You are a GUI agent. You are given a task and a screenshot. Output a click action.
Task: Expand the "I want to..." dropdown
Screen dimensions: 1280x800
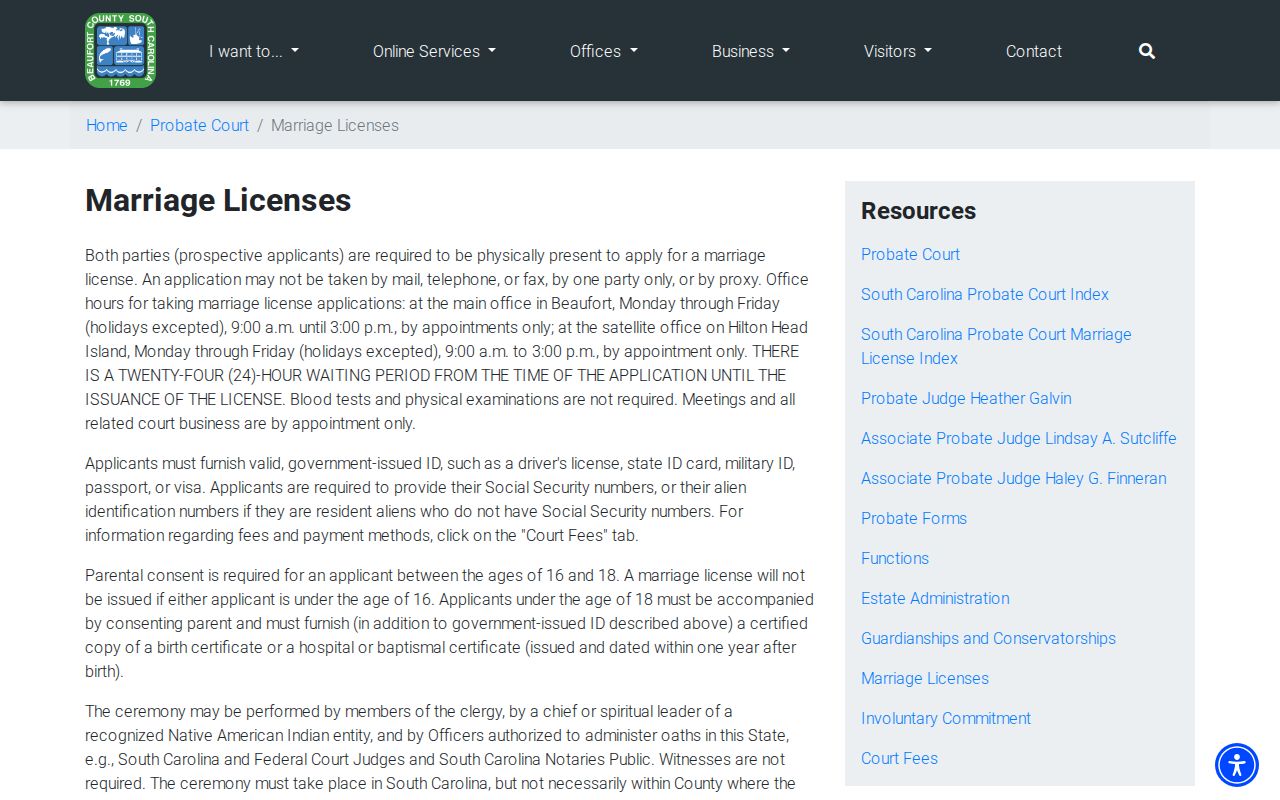pos(254,51)
